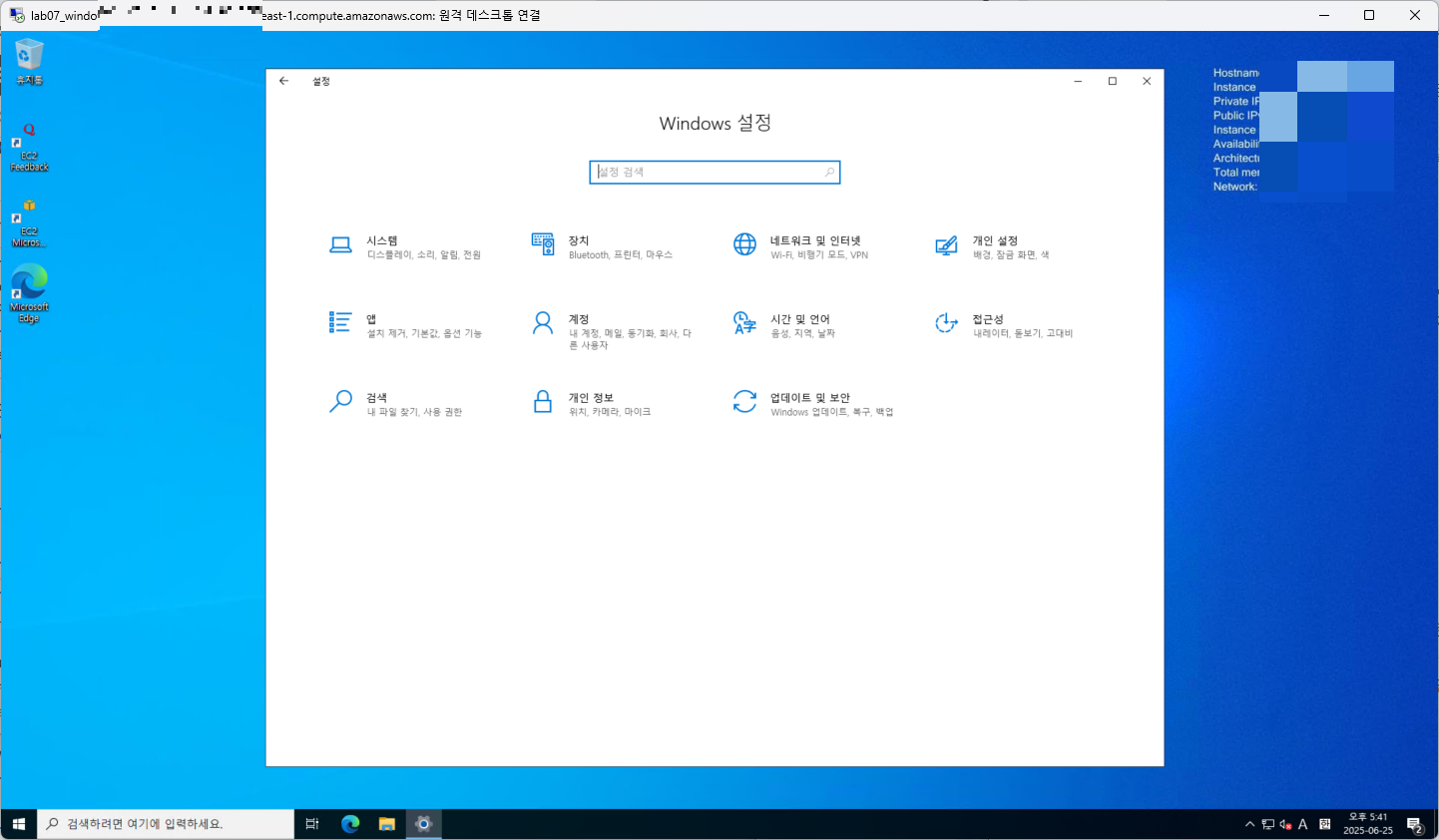This screenshot has height=840, width=1439.
Task: Open the 개인 설정 personalization icon
Action: 946,245
